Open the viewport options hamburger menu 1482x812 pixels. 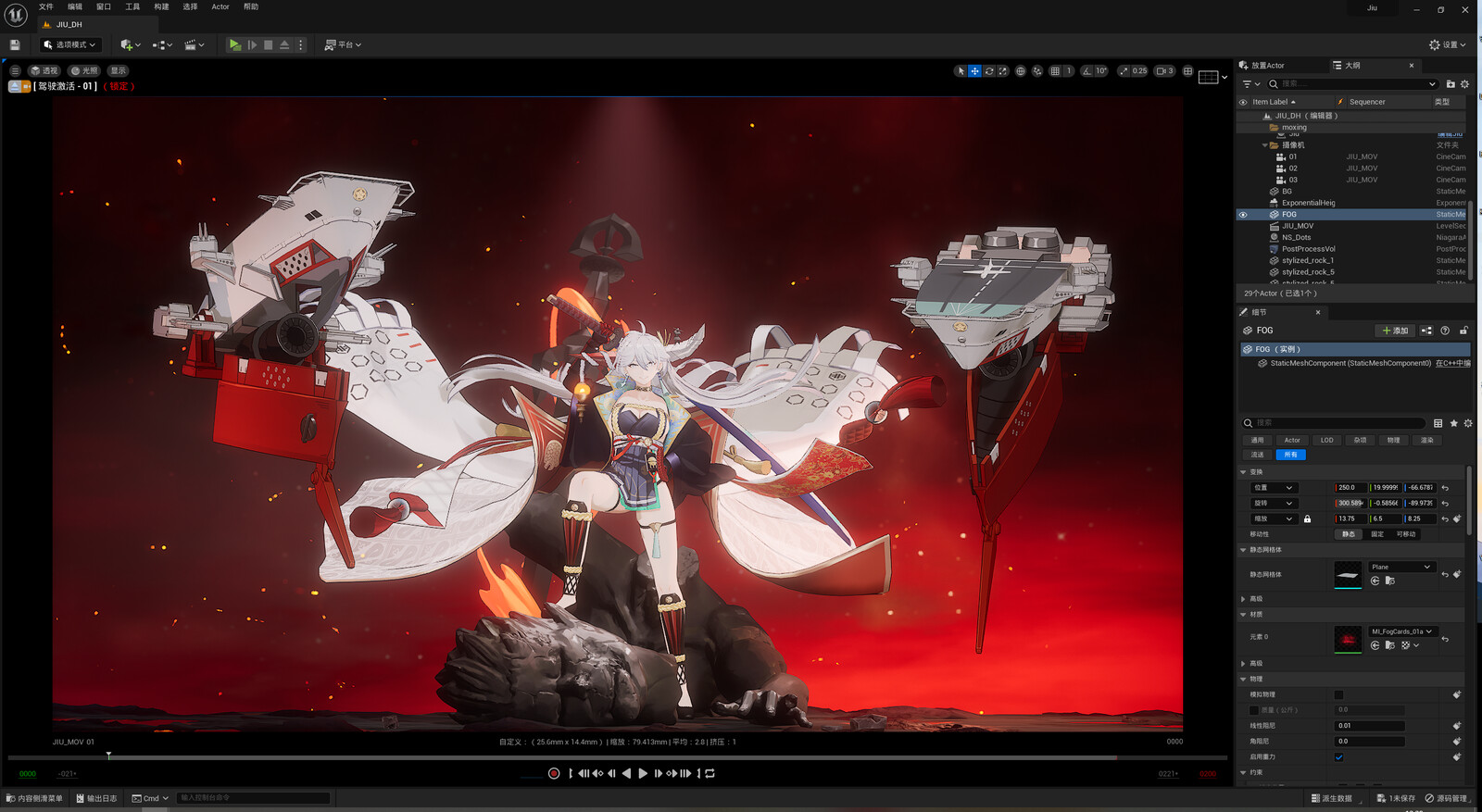coord(15,70)
